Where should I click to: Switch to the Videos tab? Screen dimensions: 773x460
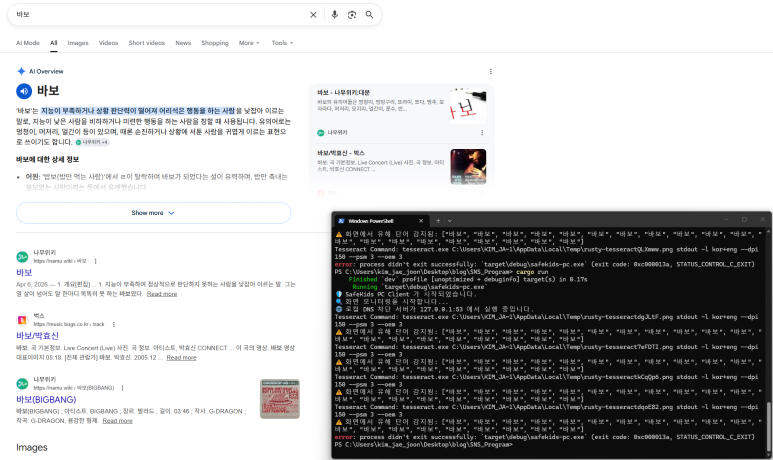pyautogui.click(x=108, y=43)
